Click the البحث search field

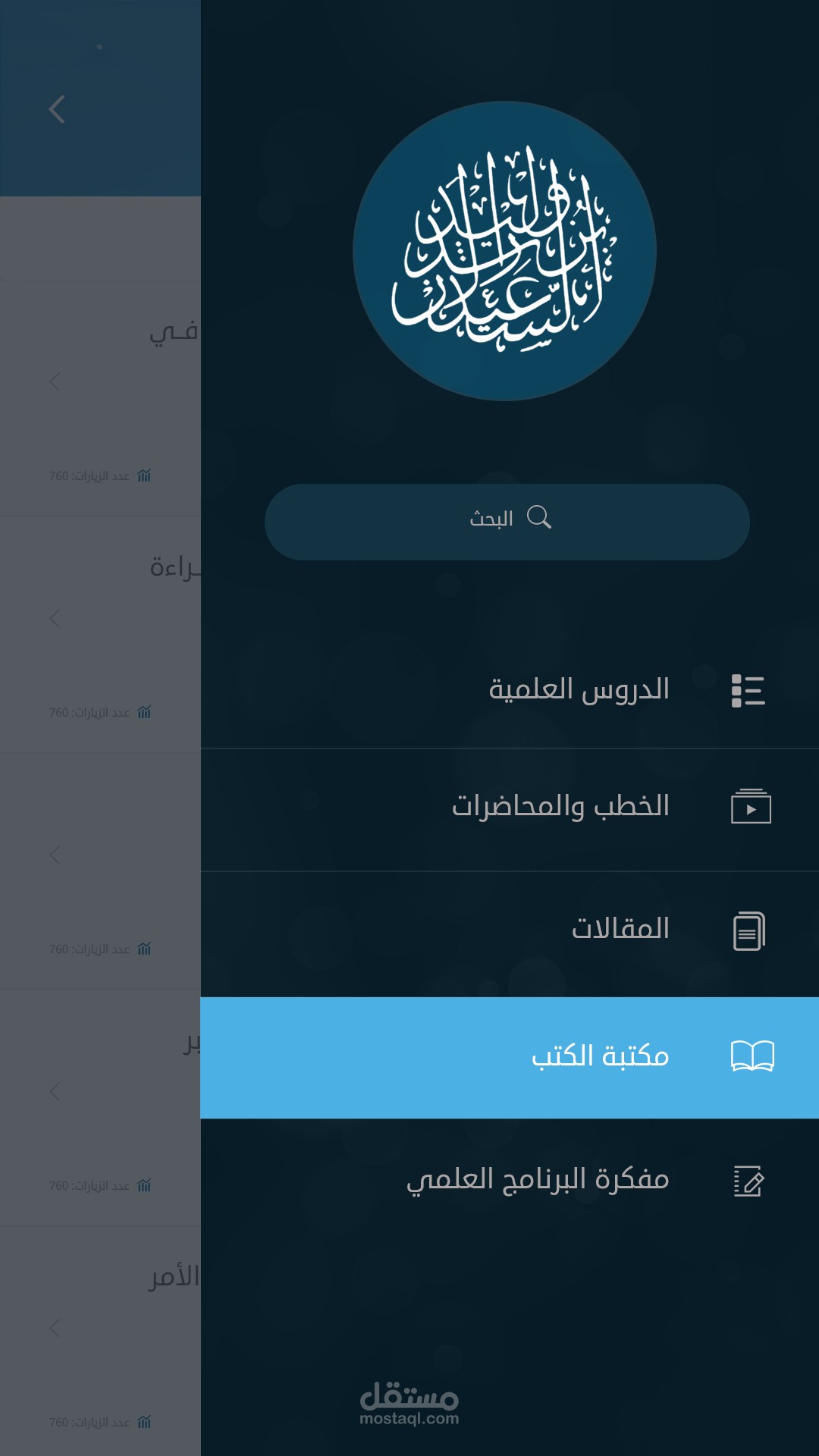(x=507, y=522)
